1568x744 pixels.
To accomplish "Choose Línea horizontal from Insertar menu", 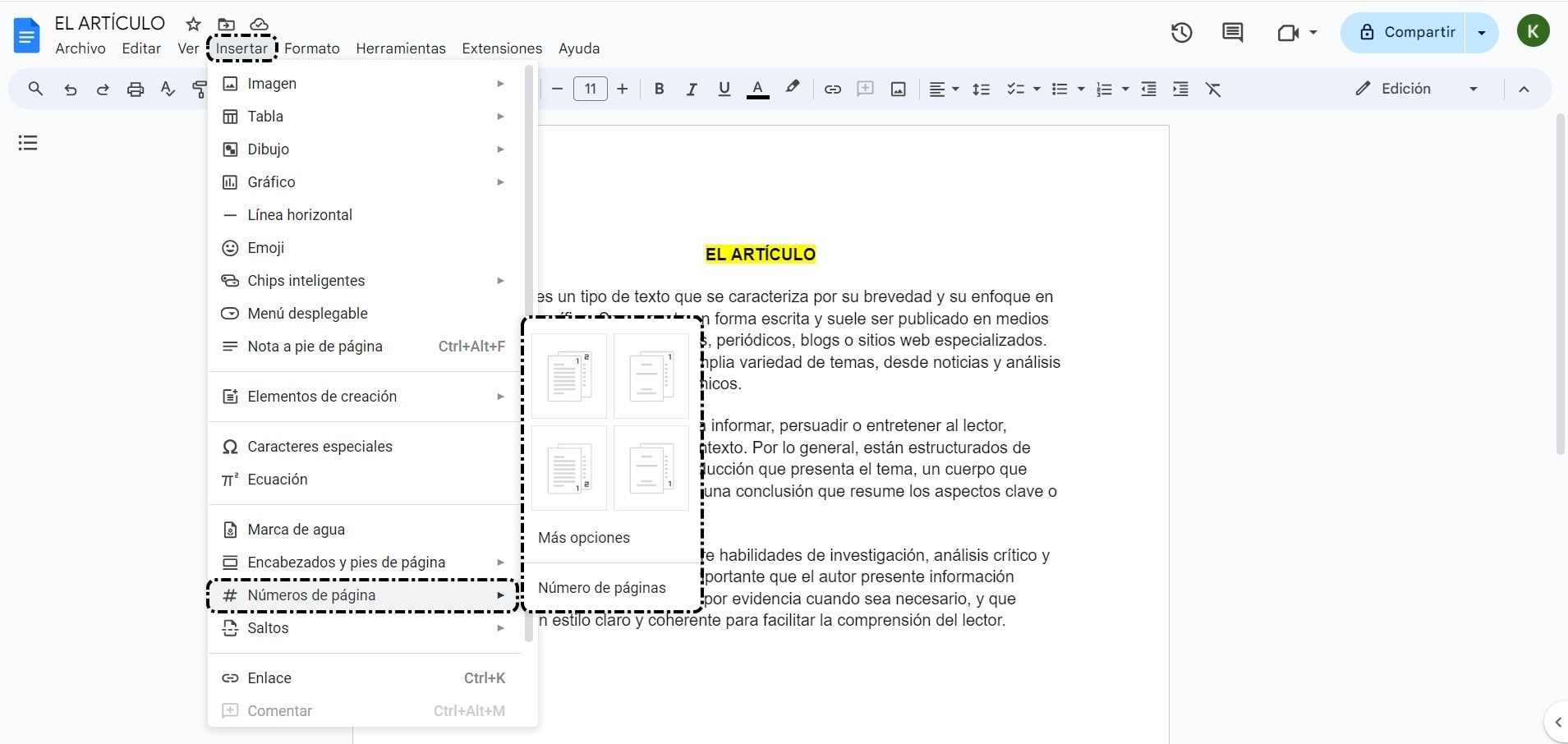I will tap(365, 215).
